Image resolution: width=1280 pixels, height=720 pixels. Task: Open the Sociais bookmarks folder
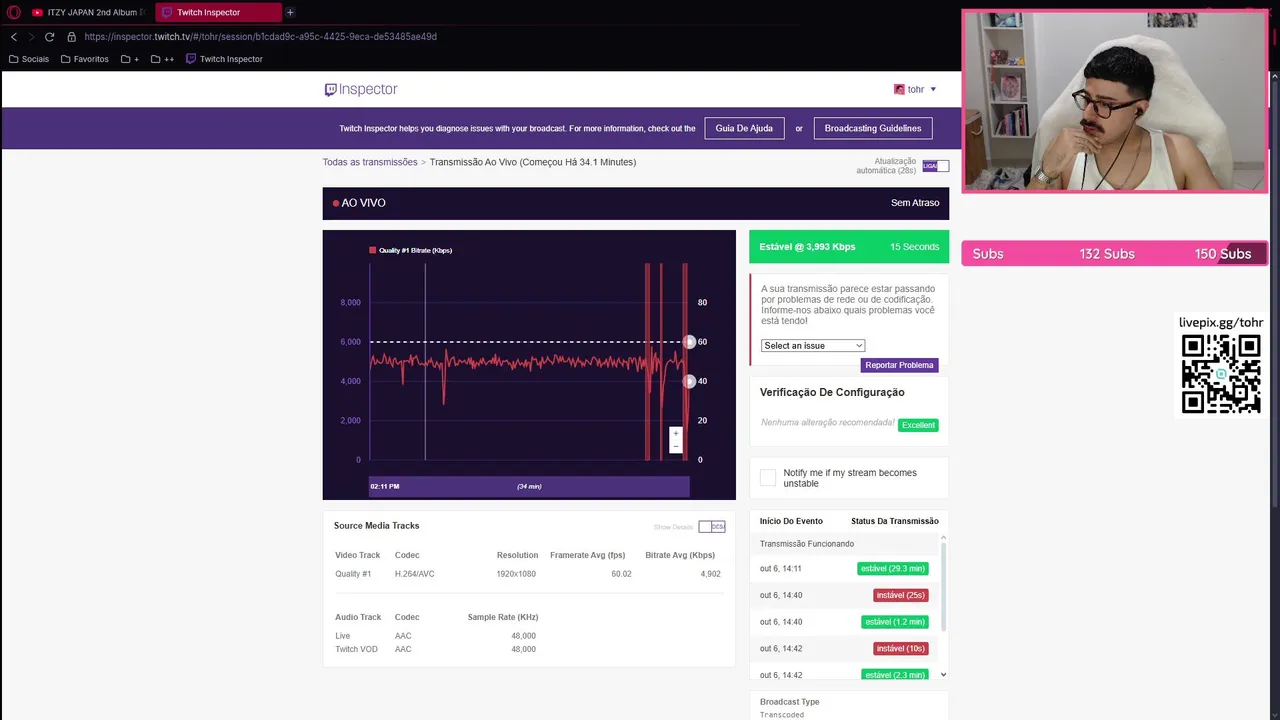[29, 59]
